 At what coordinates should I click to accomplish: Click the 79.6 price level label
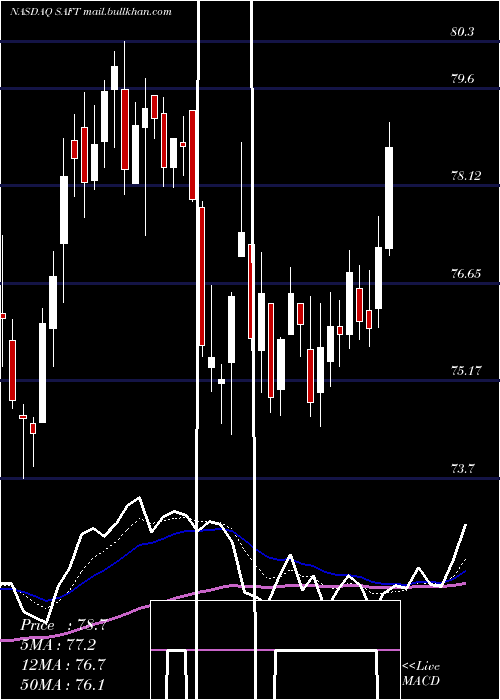point(462,79)
